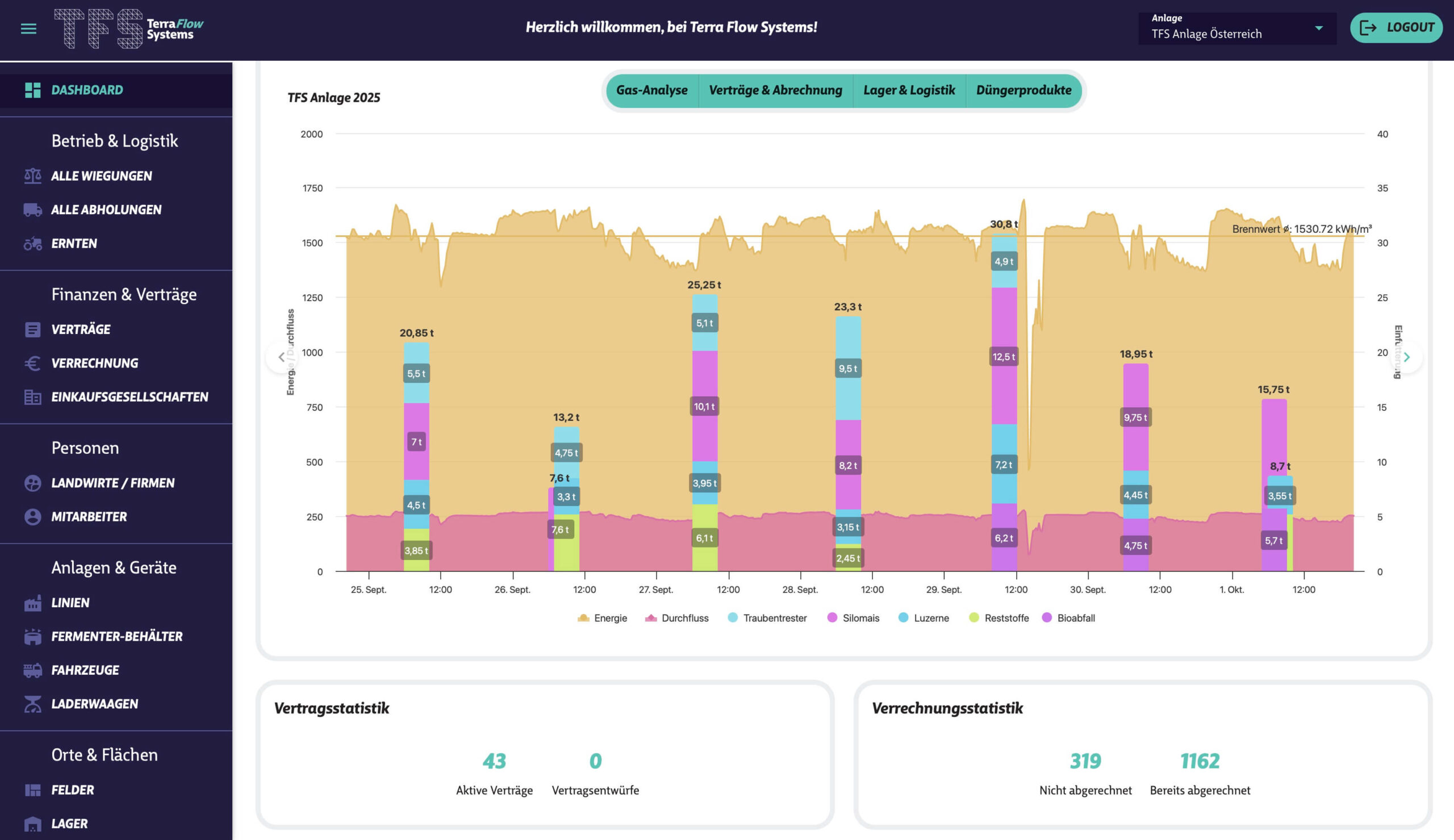Click the Alle Abholungen truck icon
This screenshot has width=1454, height=840.
(32, 210)
